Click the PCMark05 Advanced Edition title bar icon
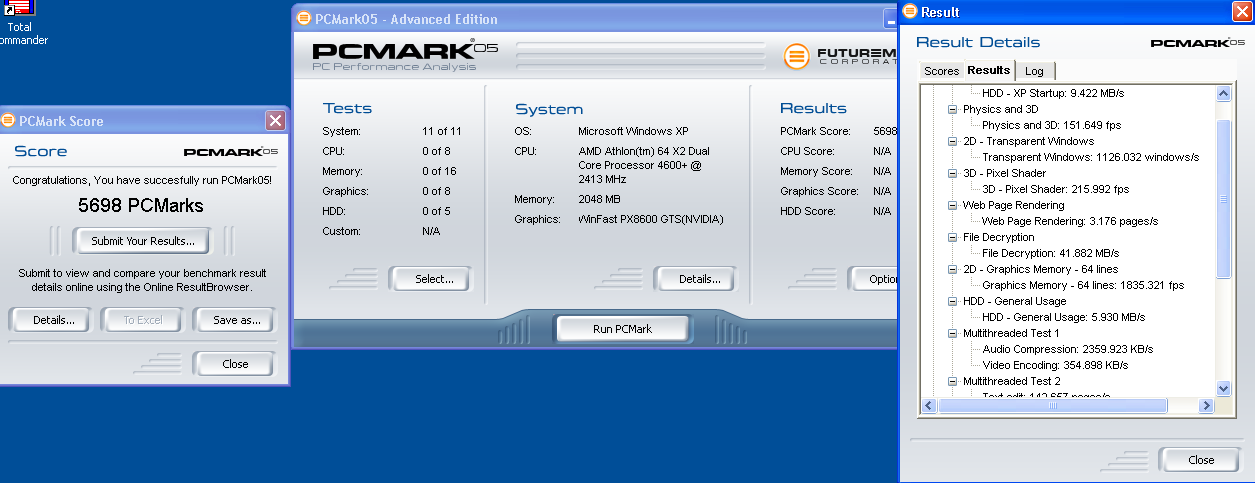The image size is (1255, 483). (304, 19)
